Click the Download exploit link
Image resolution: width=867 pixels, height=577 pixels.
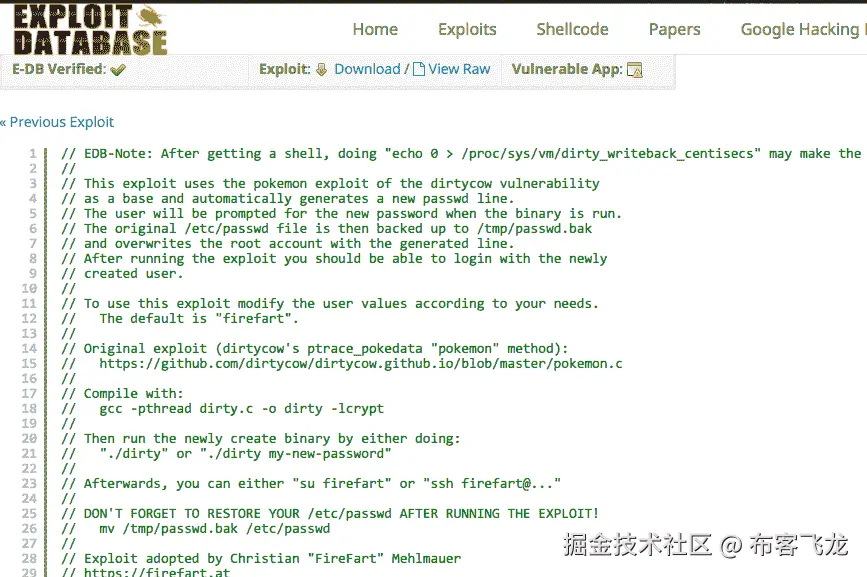click(x=367, y=69)
